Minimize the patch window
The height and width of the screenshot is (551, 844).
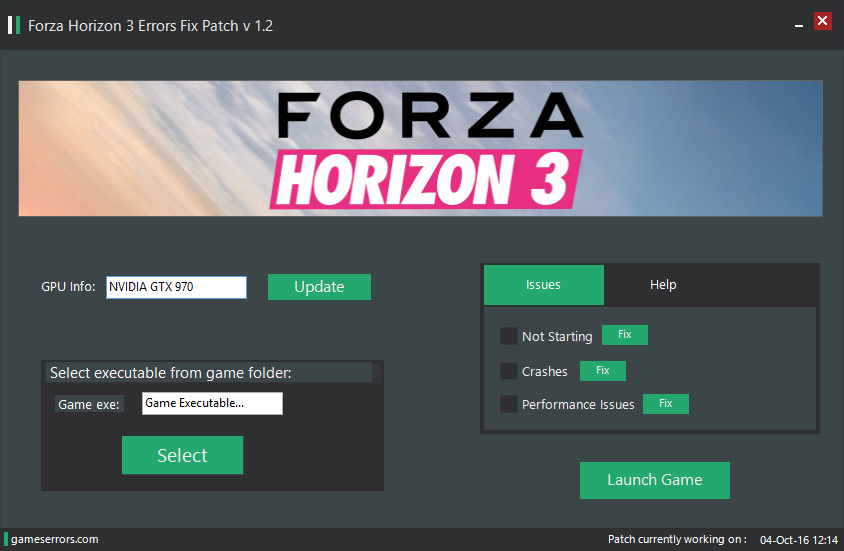(799, 25)
